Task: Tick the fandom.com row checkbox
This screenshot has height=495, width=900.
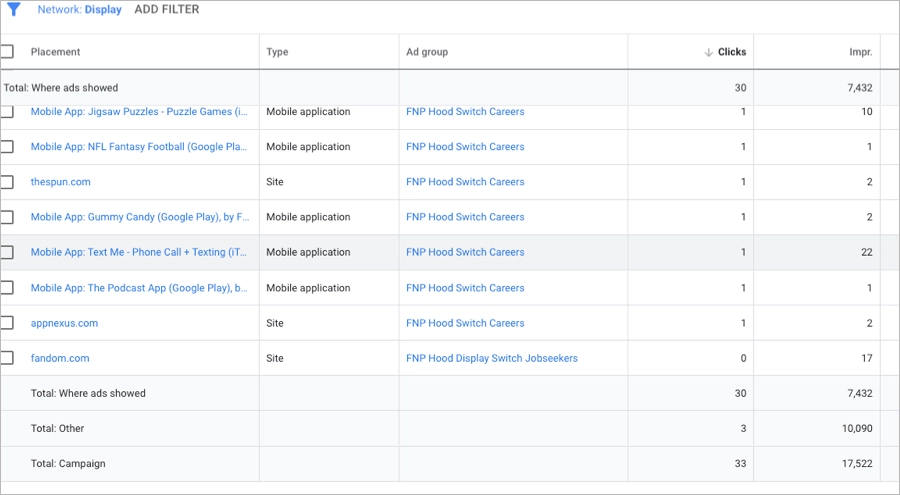Action: click(7, 358)
